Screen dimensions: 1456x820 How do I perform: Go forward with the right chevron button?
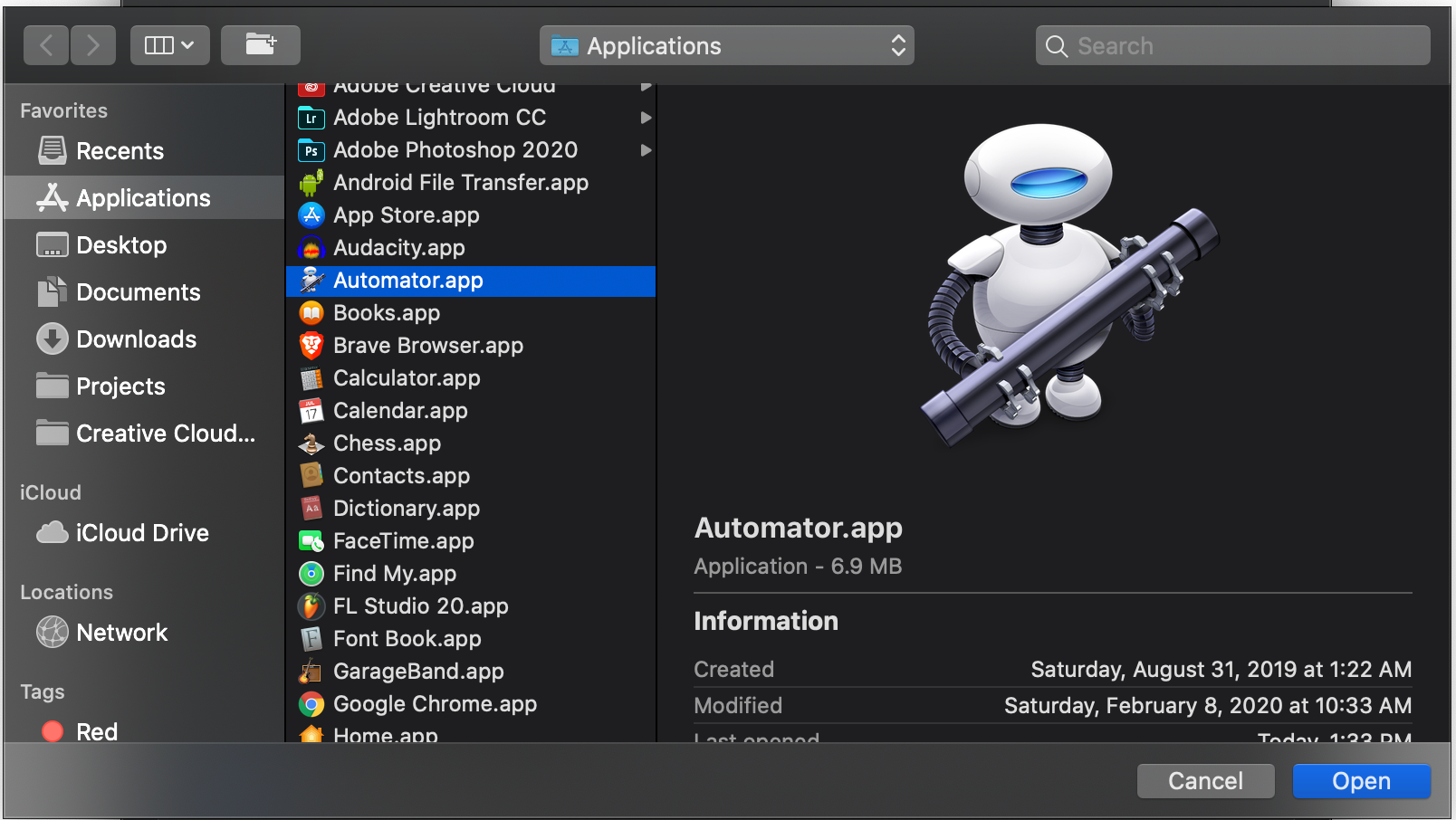click(93, 45)
